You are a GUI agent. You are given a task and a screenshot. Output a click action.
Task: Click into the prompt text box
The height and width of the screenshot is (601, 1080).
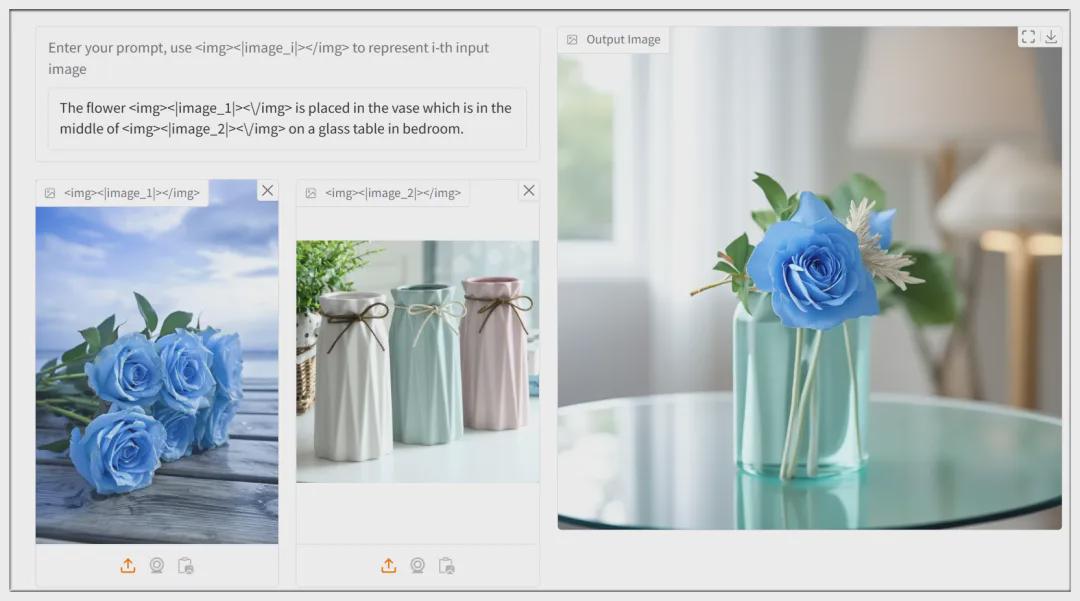286,118
